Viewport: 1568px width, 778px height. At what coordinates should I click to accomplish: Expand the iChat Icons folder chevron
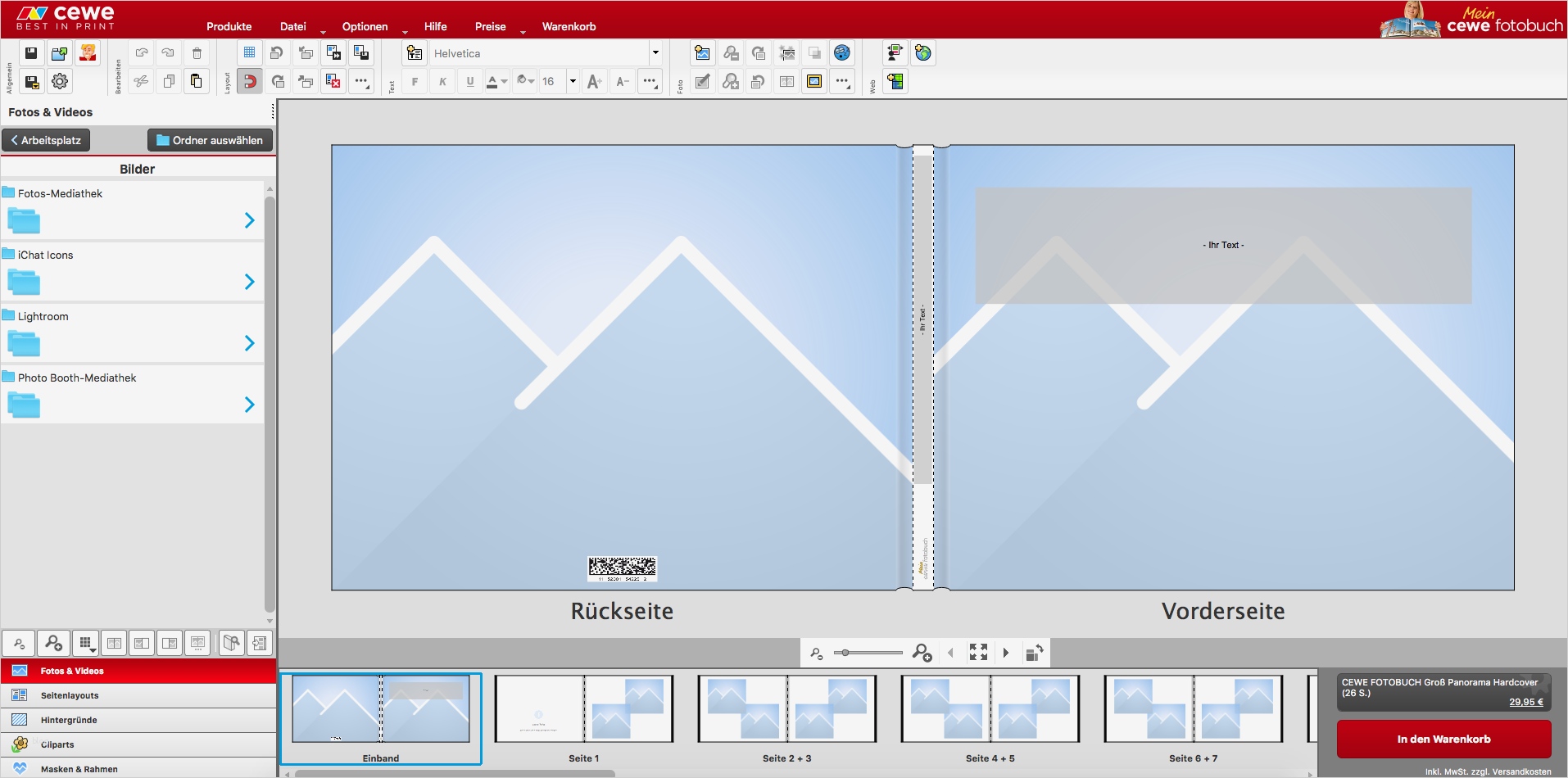point(250,282)
